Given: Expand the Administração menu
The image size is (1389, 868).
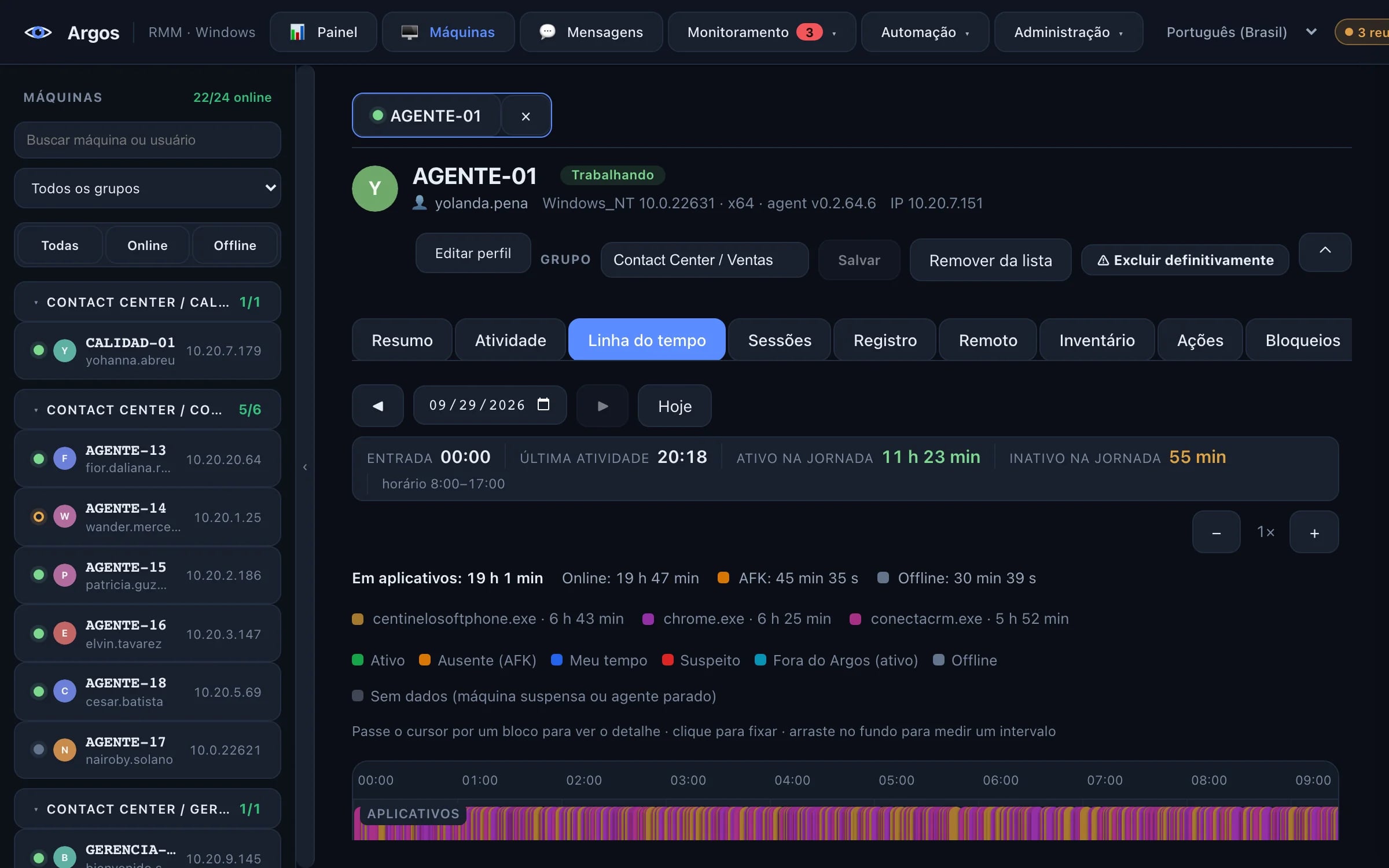Looking at the screenshot, I should point(1068,32).
